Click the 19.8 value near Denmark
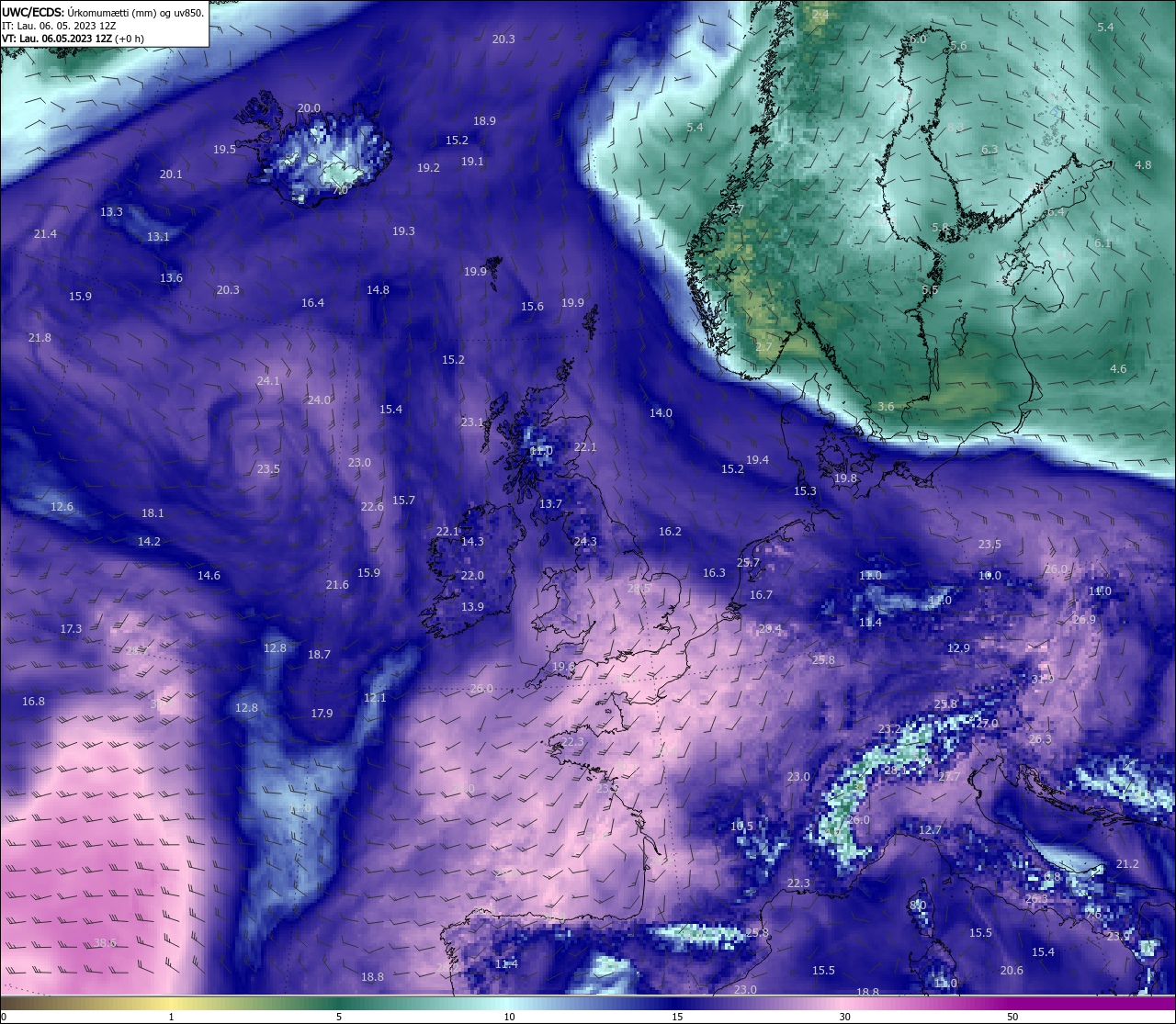Screen dimensions: 1176x1024 point(845,478)
